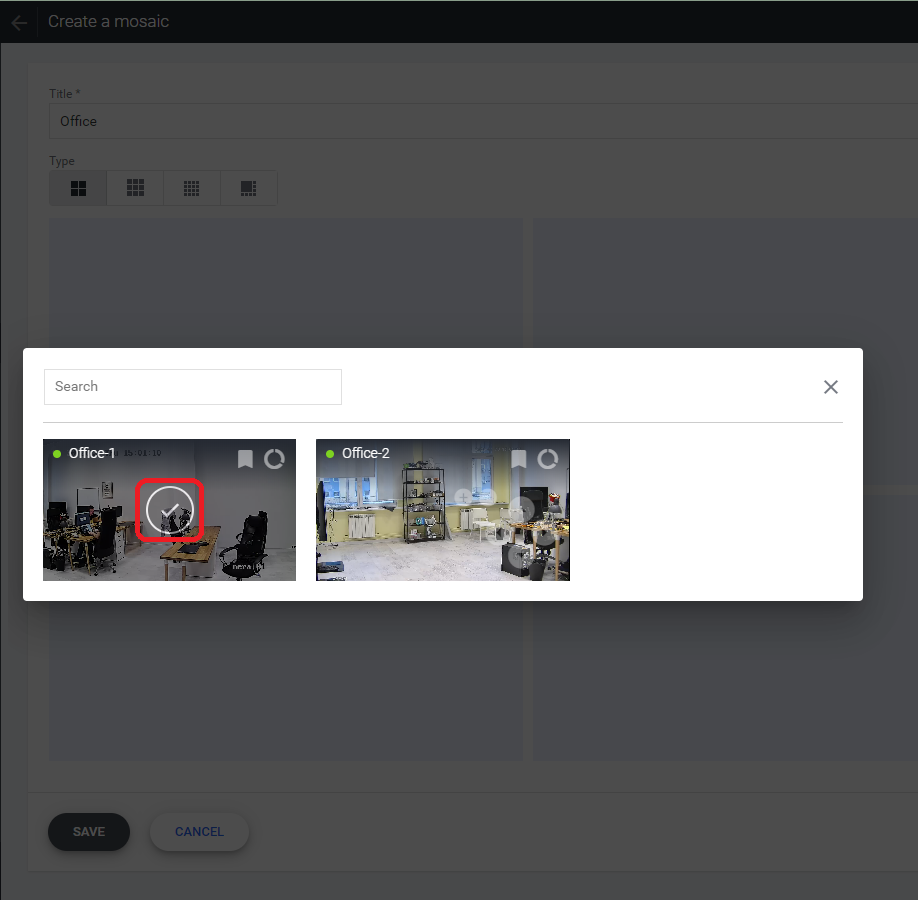Toggle the checkmark selection on Office-1
Image resolution: width=918 pixels, height=900 pixels.
coord(170,510)
